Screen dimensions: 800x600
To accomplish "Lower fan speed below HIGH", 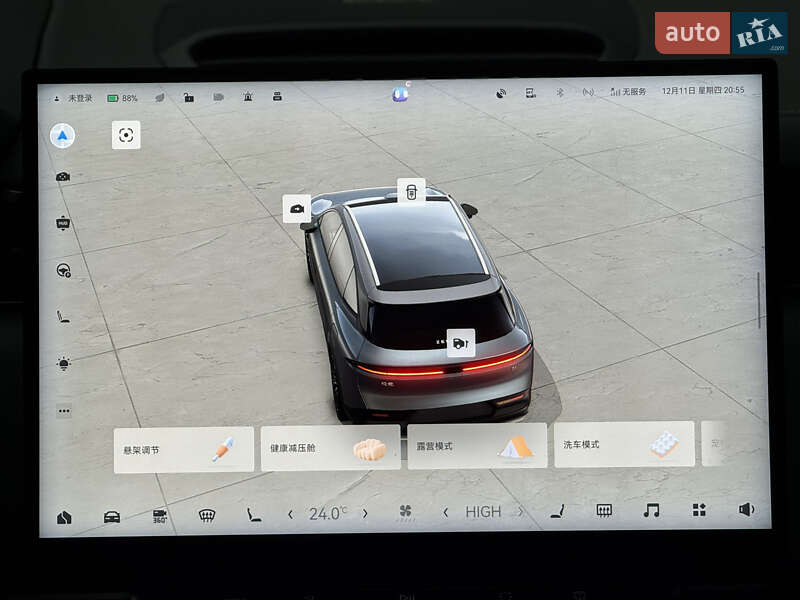I will [x=446, y=512].
